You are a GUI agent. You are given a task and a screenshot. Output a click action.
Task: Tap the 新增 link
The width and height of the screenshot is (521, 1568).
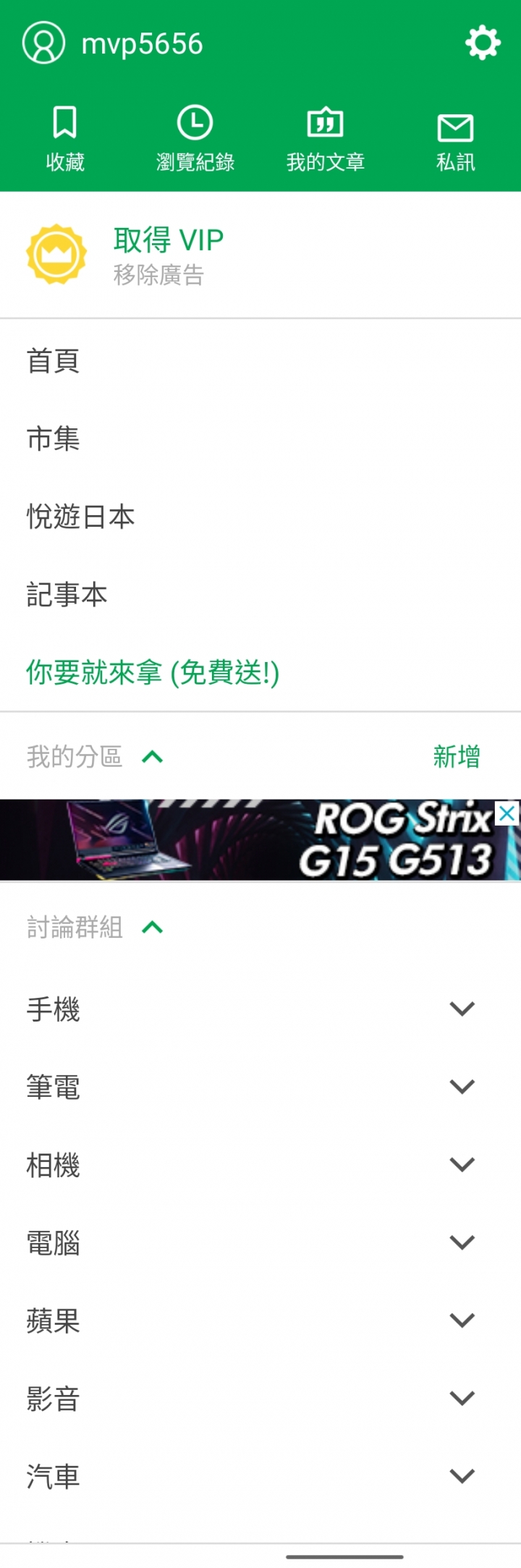(457, 757)
